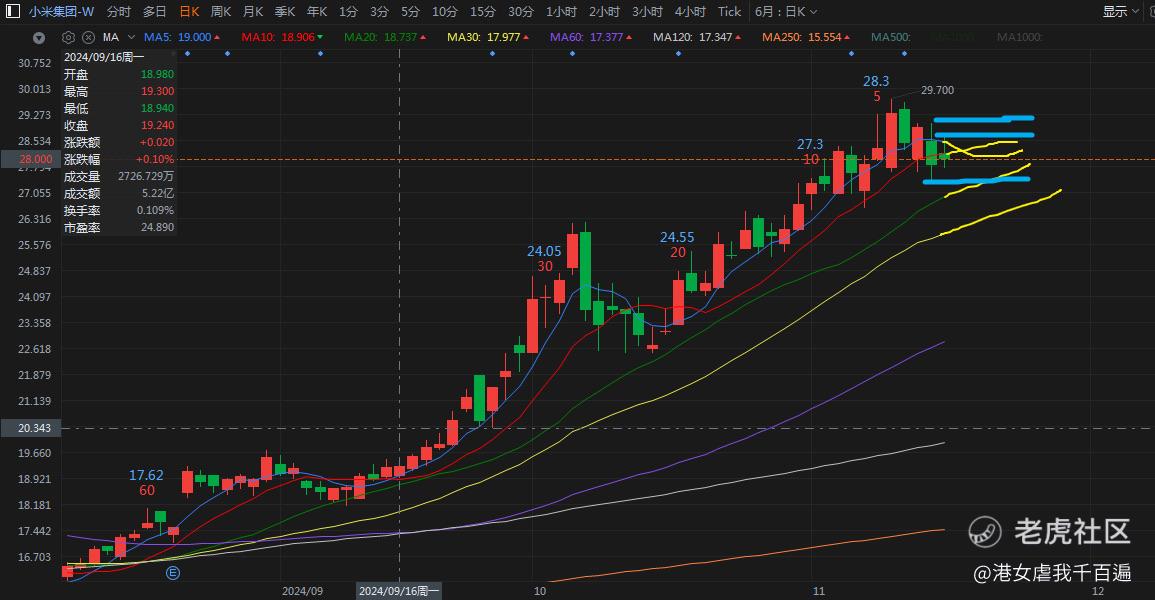Toggle the MA250 line legend
Image resolution: width=1155 pixels, height=600 pixels.
point(806,37)
